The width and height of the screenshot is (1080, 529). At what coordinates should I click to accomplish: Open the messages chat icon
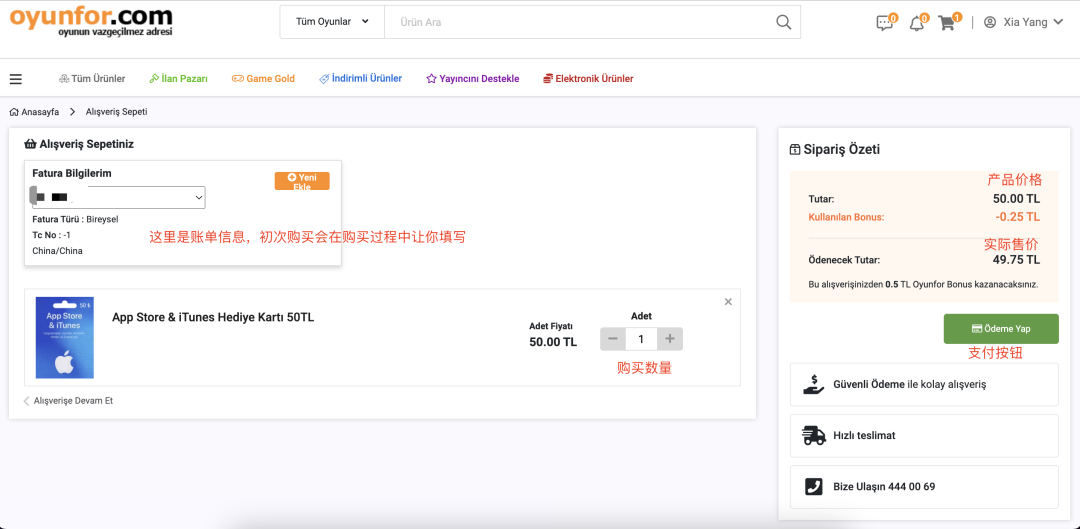(884, 23)
